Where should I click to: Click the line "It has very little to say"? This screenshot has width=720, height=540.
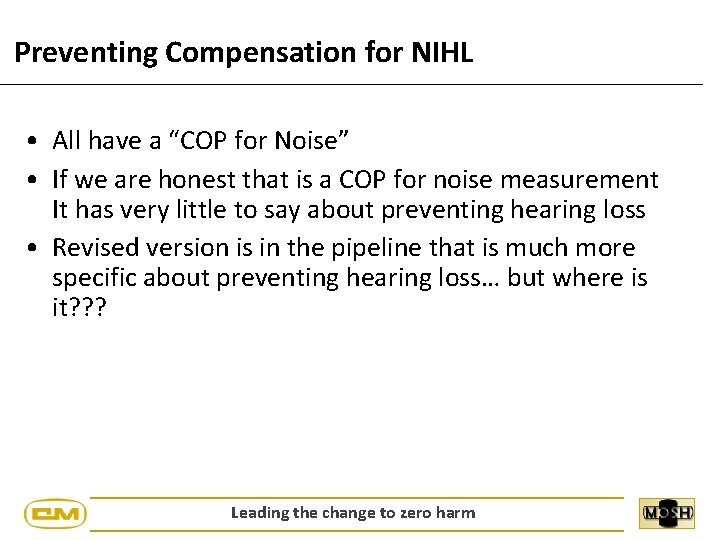point(349,210)
